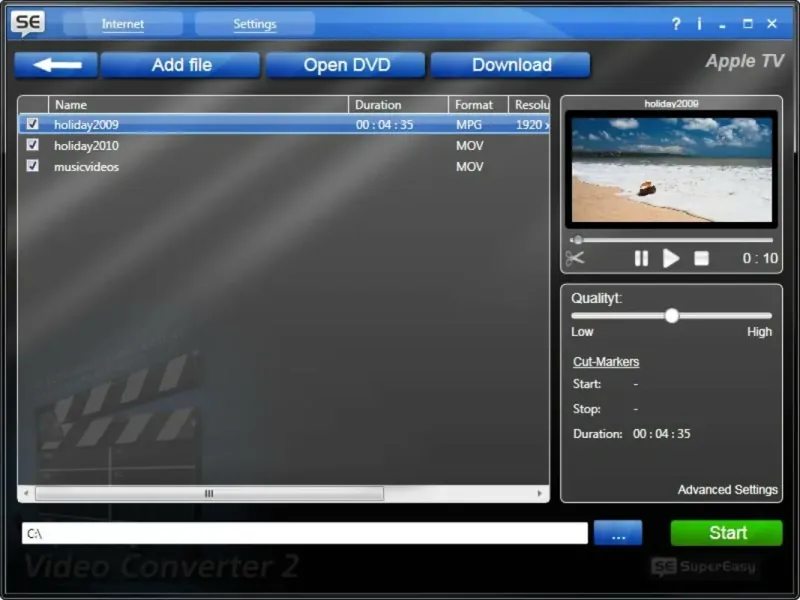
Task: Click the 00 : 04 : 35 duration cell
Action: 385,124
